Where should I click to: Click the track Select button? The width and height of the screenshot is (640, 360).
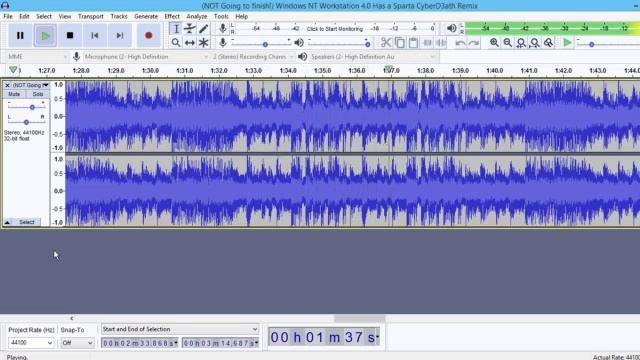pyautogui.click(x=27, y=222)
